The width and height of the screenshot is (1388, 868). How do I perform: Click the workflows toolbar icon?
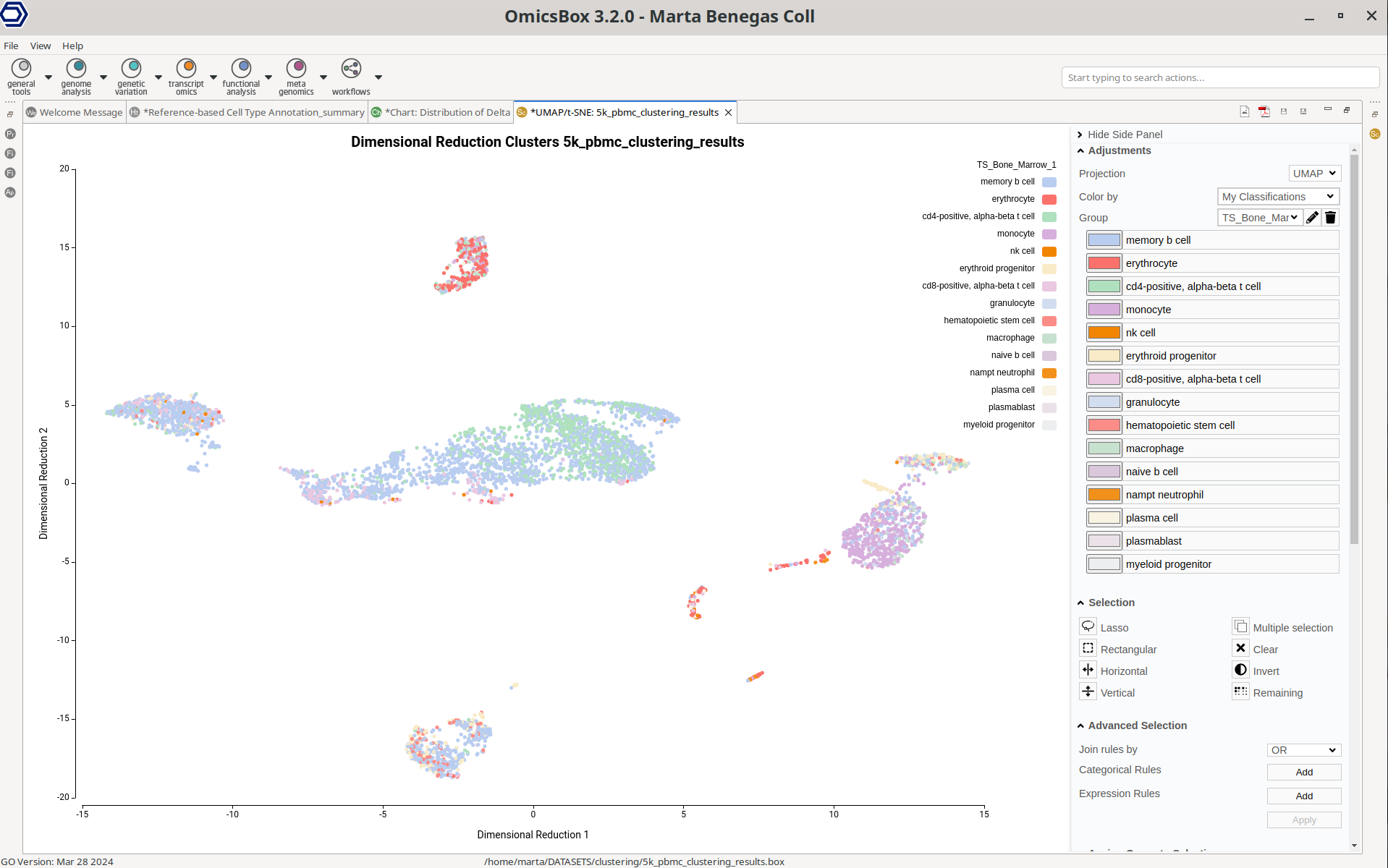coord(351,76)
